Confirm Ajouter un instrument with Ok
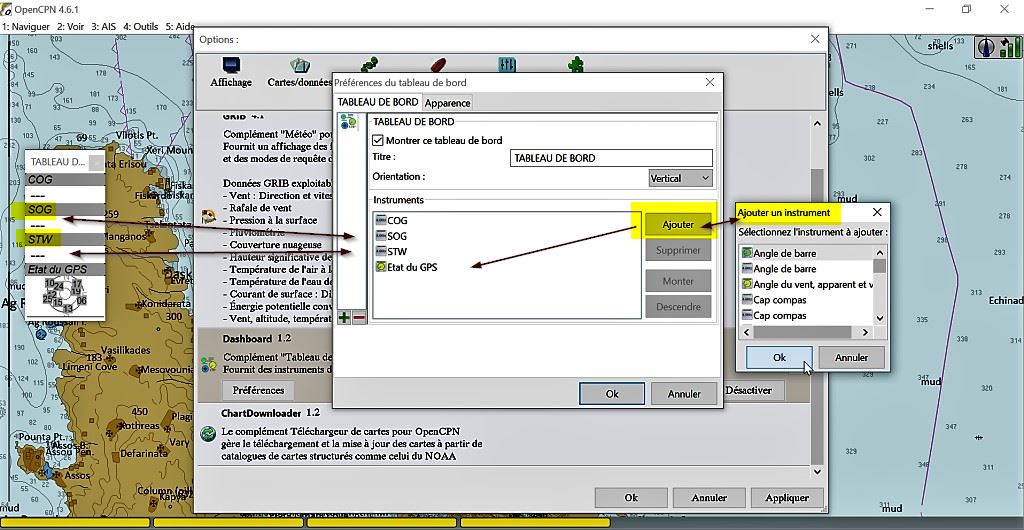 pos(779,358)
